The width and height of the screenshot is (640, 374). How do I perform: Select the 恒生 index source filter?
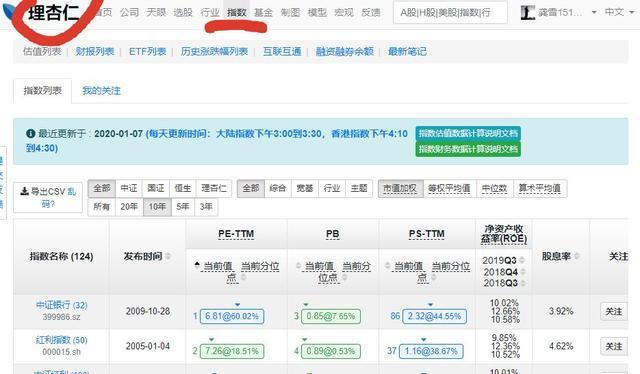(x=182, y=188)
